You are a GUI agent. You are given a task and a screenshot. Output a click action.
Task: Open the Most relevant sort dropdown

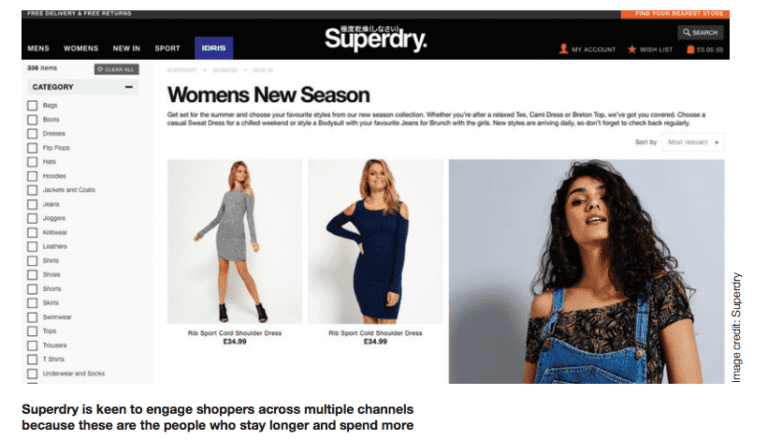tap(693, 142)
